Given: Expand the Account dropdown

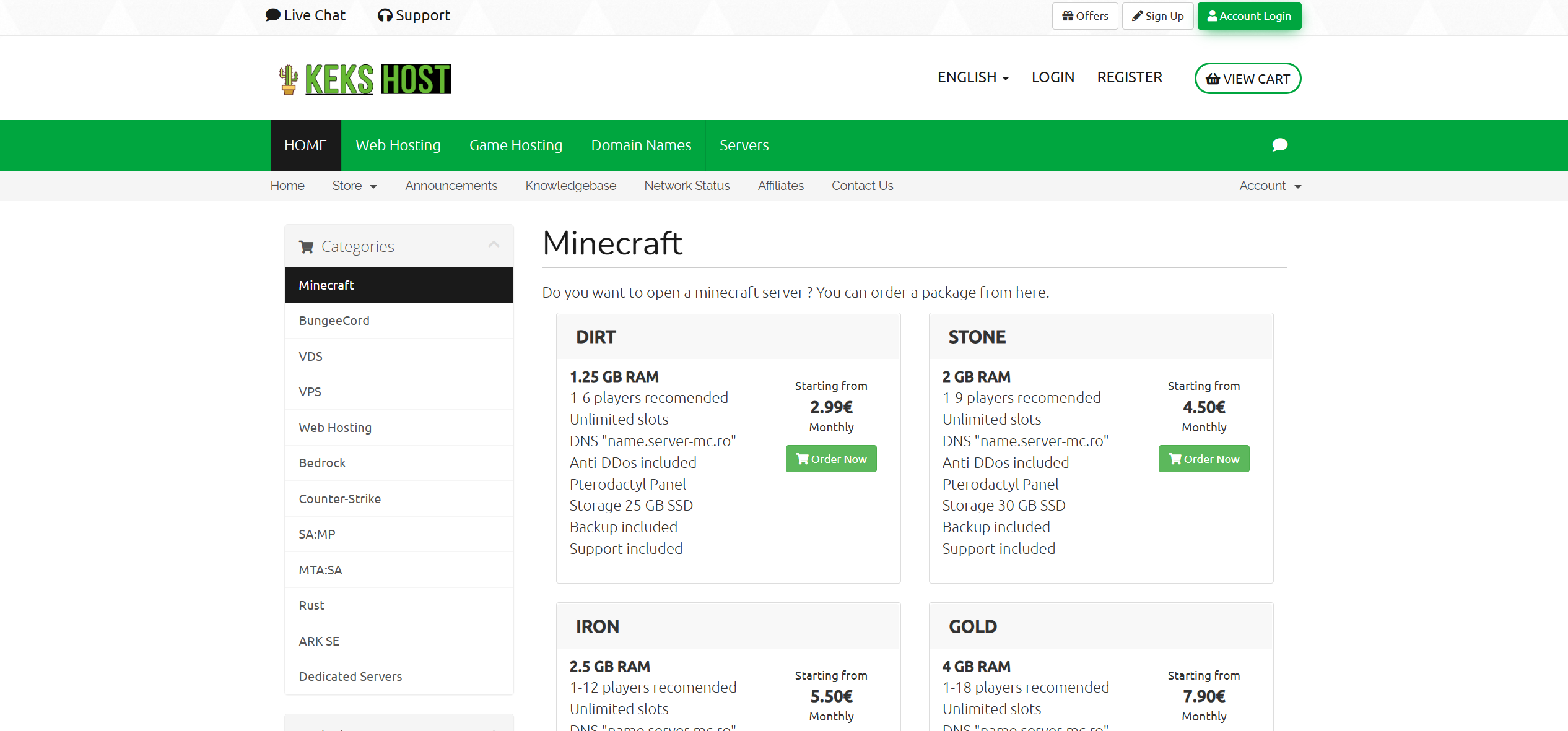Looking at the screenshot, I should pyautogui.click(x=1270, y=186).
